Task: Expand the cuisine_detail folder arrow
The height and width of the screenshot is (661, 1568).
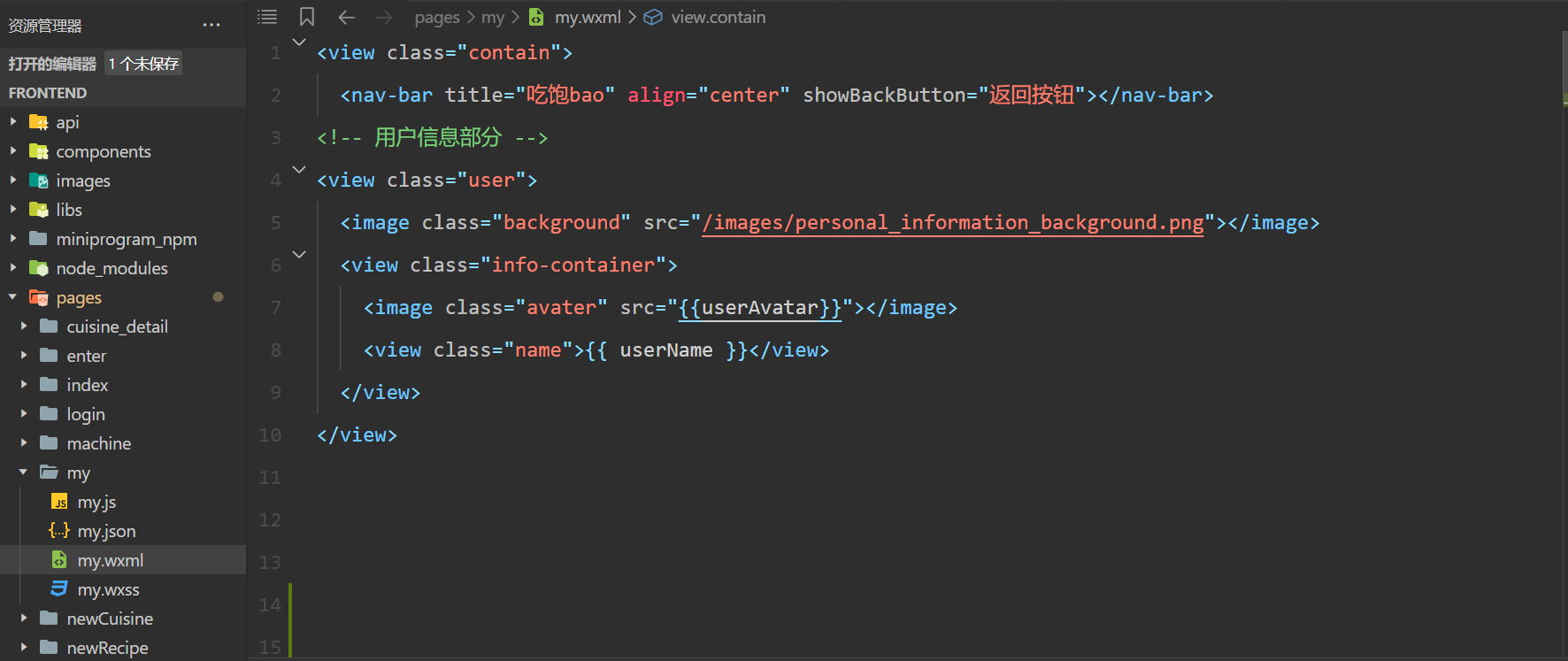Action: [x=24, y=327]
